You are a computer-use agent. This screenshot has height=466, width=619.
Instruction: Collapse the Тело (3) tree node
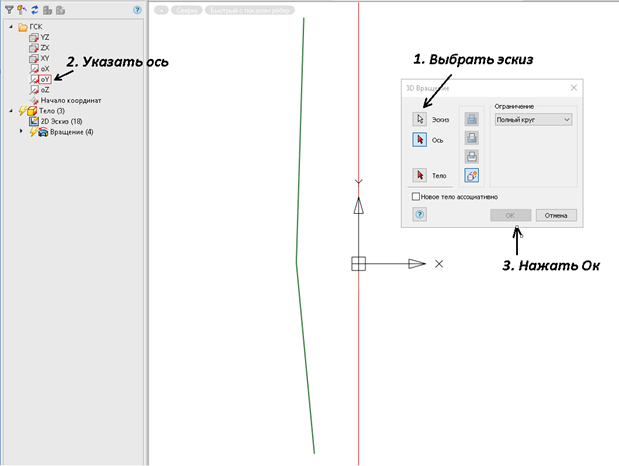9,111
